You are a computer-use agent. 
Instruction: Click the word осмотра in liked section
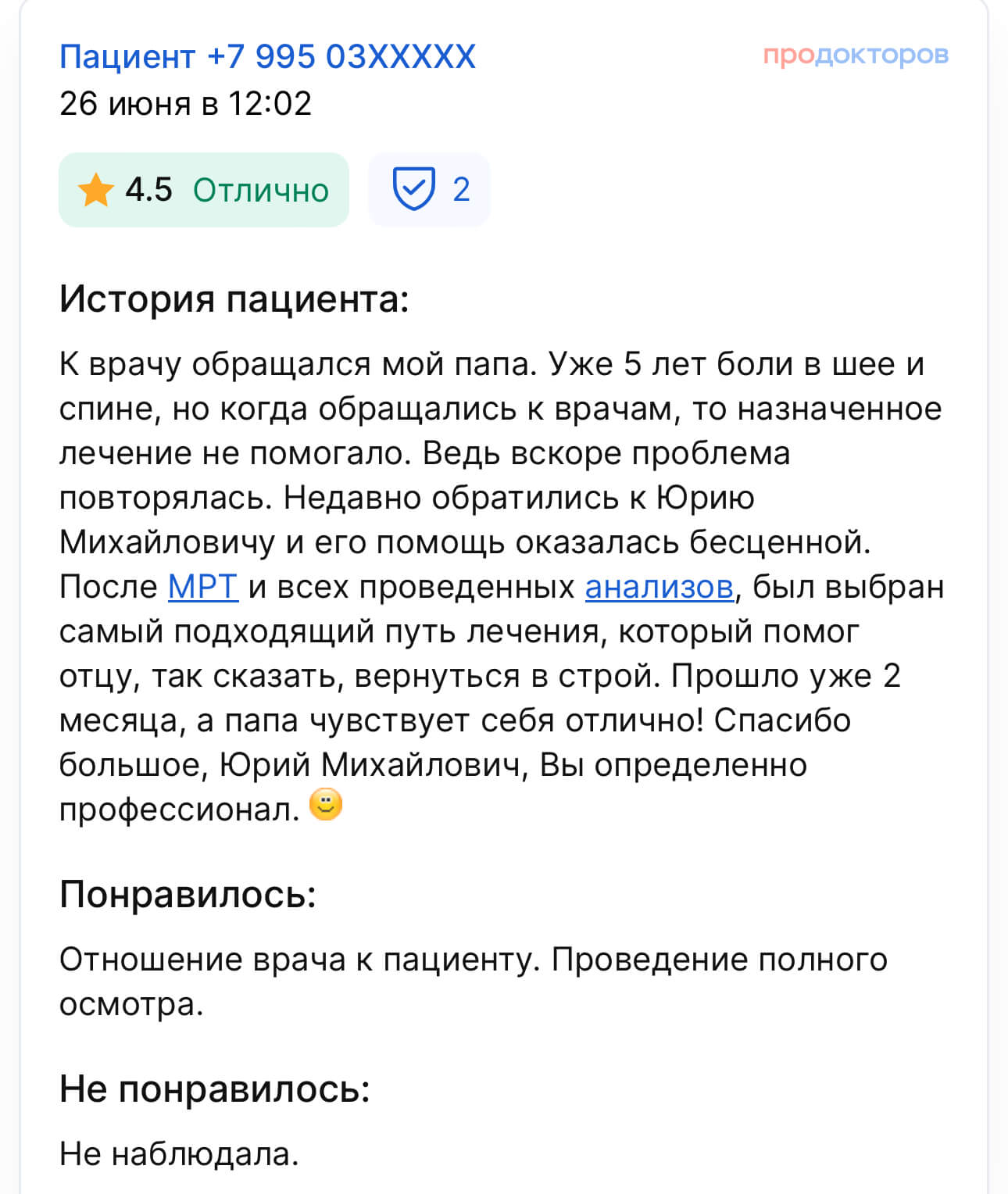(x=130, y=1004)
